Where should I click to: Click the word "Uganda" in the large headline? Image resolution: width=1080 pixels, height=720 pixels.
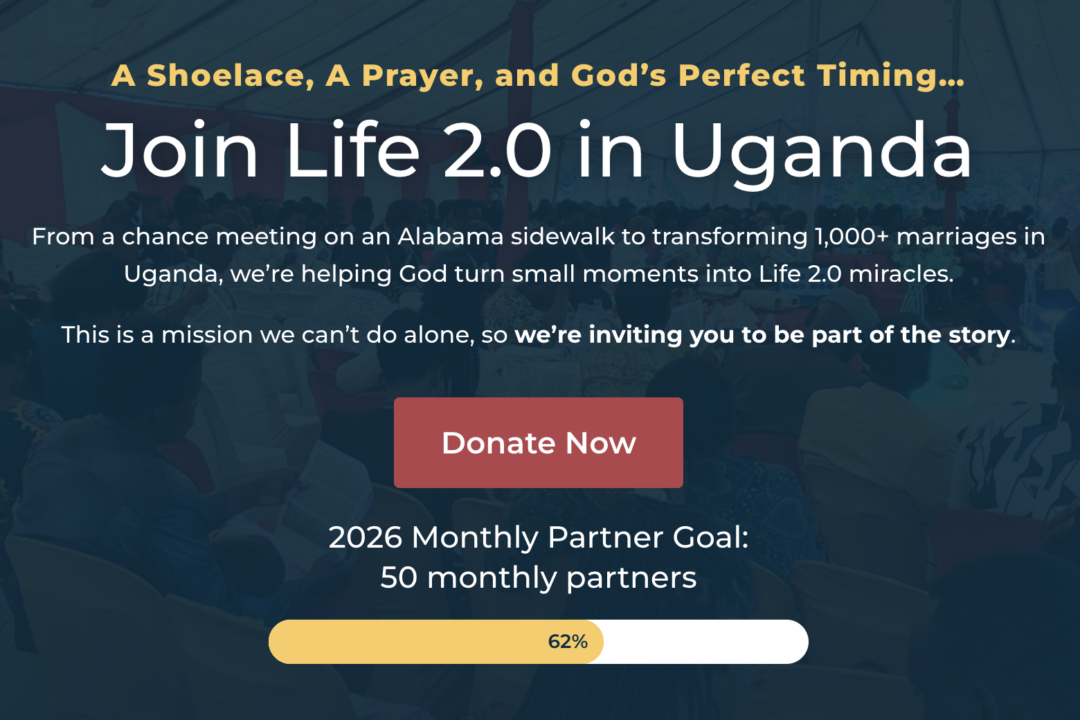pos(820,150)
